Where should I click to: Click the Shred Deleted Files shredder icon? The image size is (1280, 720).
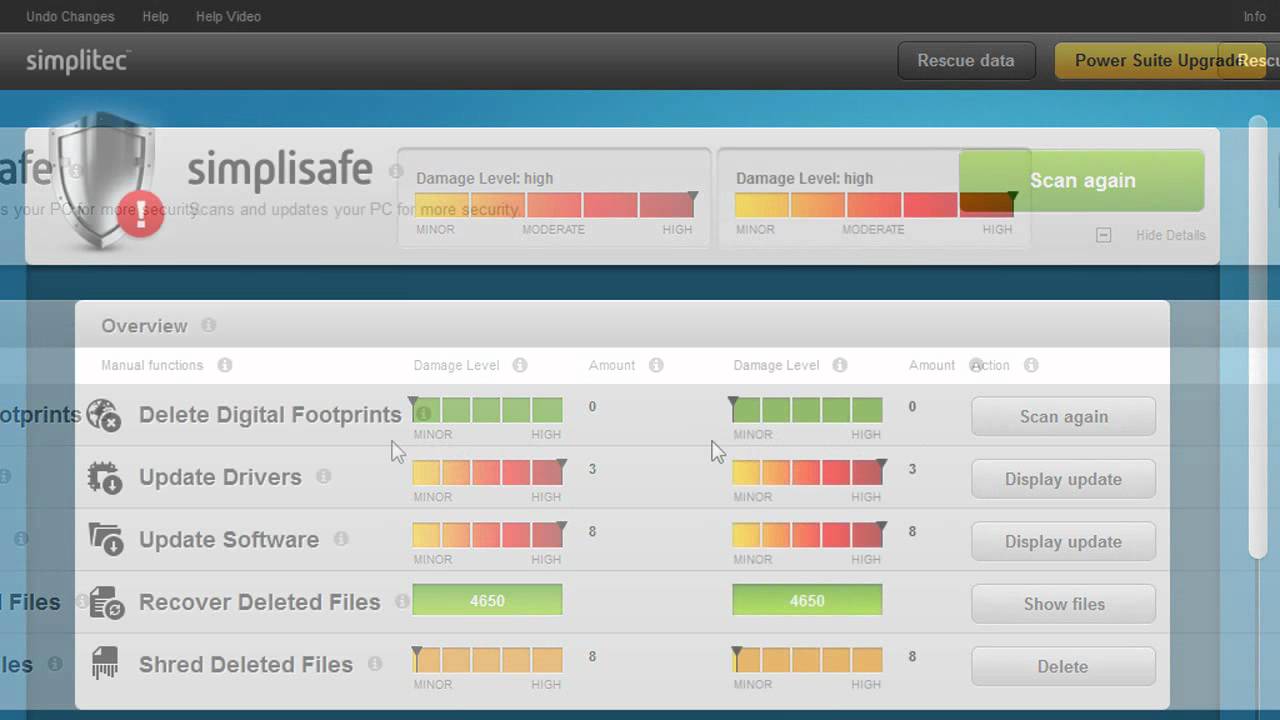[105, 664]
